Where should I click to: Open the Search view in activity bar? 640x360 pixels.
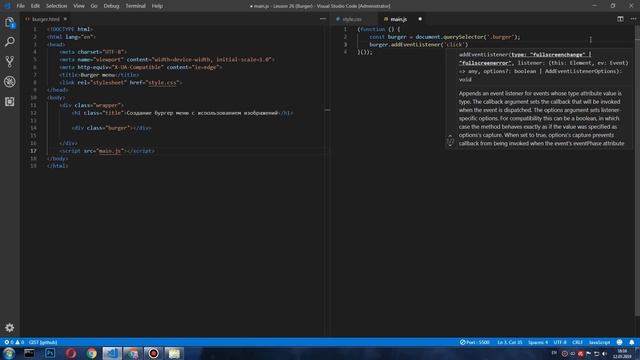tap(10, 42)
